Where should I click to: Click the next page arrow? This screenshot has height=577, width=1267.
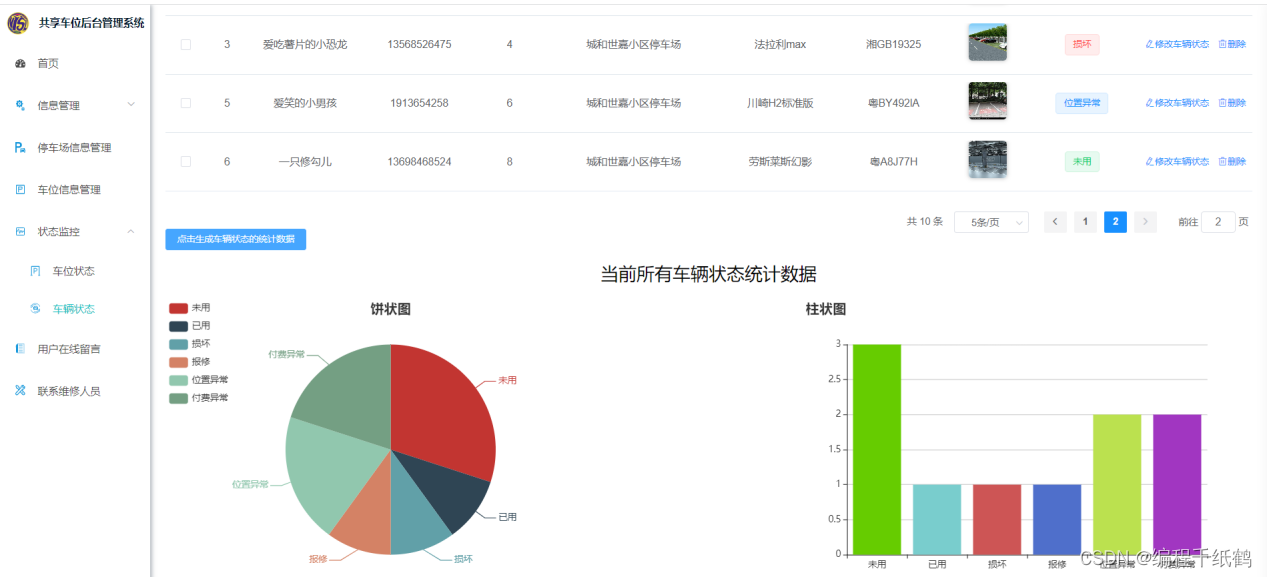[1145, 222]
